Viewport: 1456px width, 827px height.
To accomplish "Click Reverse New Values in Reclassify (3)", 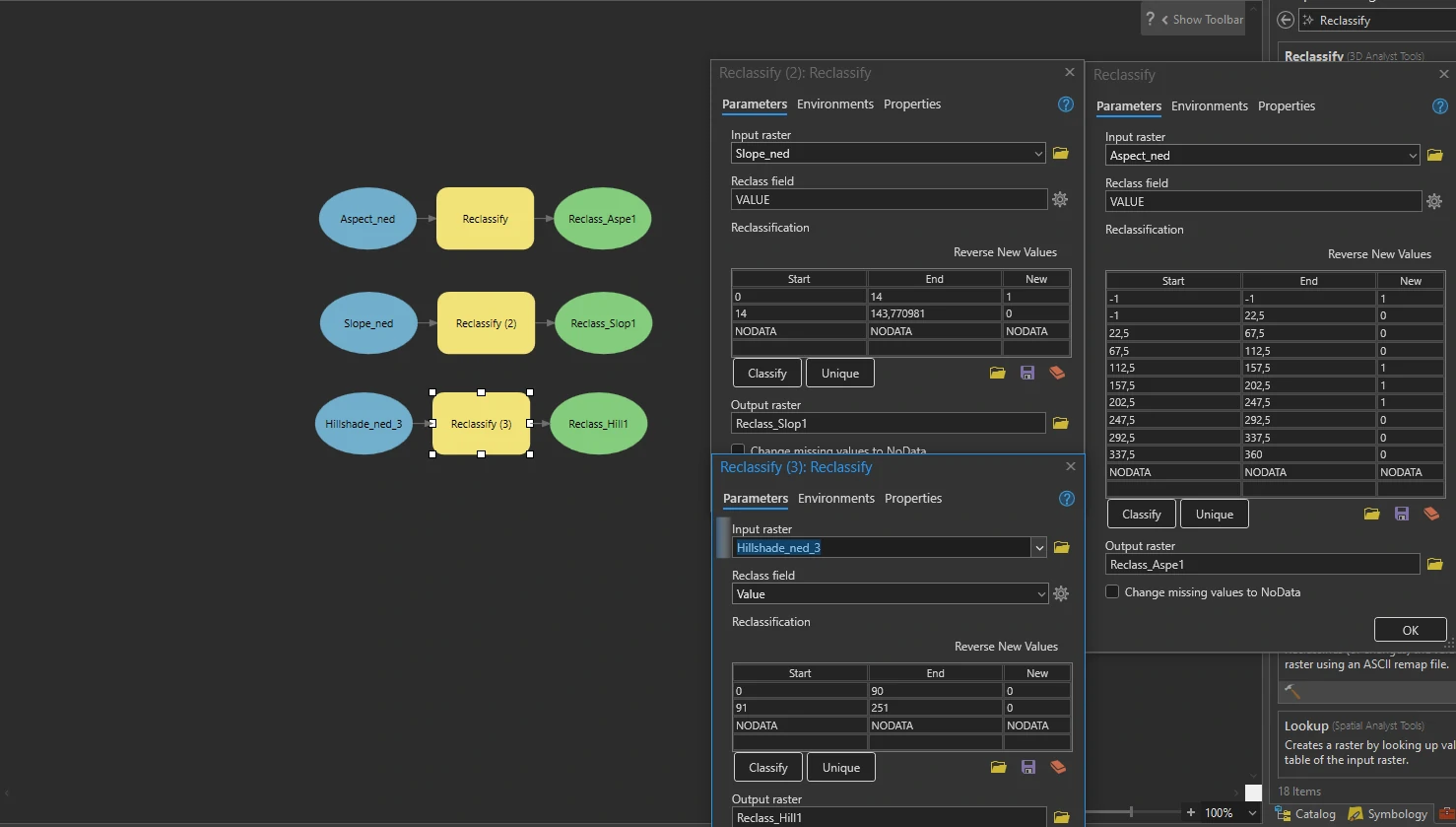I will tap(1006, 646).
